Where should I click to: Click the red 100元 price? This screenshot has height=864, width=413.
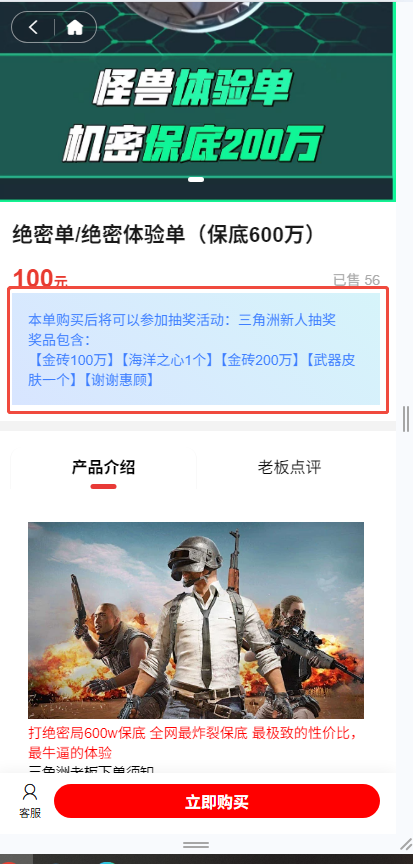(x=40, y=278)
